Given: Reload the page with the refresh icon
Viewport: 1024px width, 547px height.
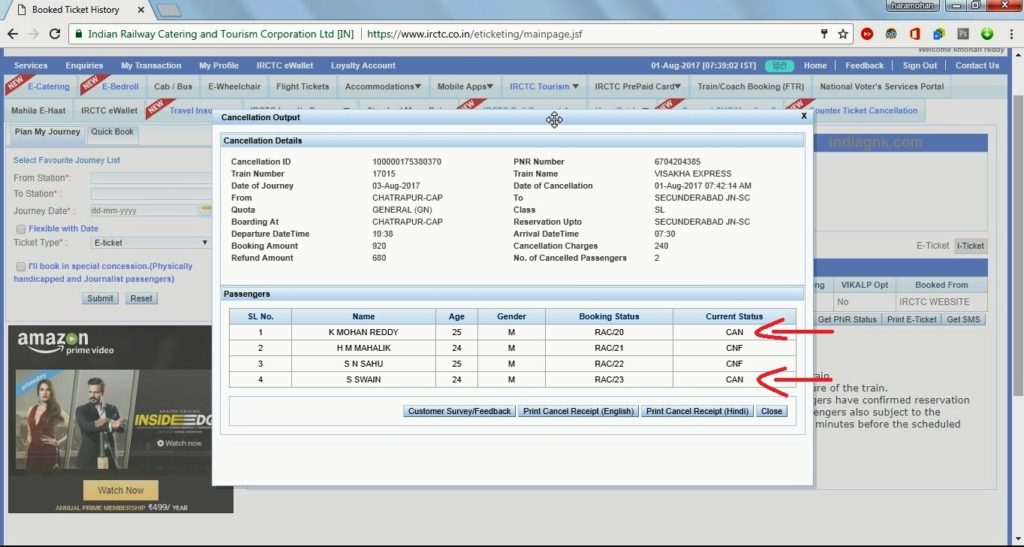Looking at the screenshot, I should pyautogui.click(x=56, y=33).
